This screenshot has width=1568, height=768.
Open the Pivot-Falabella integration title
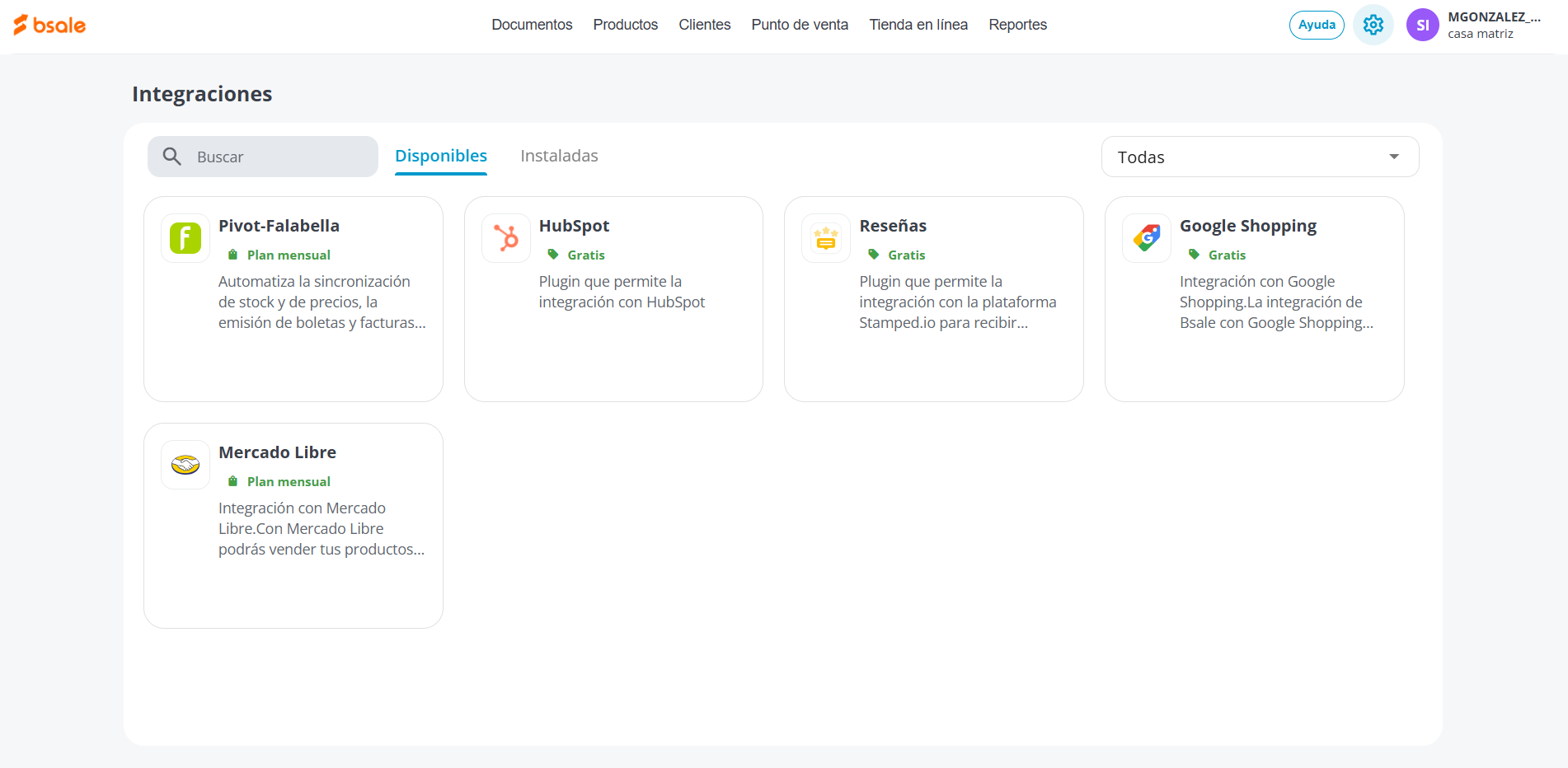pos(279,226)
